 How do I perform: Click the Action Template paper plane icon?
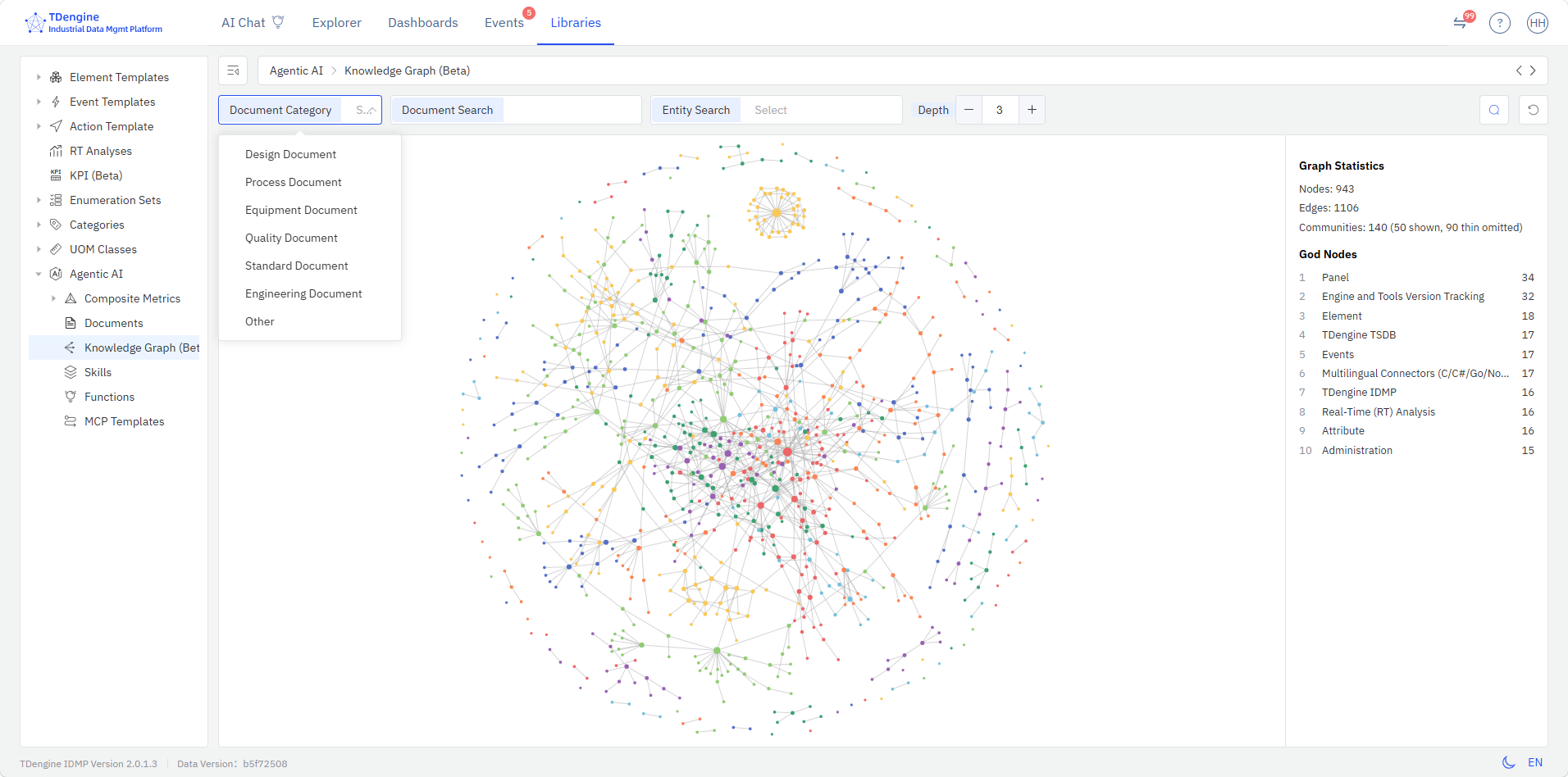click(56, 126)
